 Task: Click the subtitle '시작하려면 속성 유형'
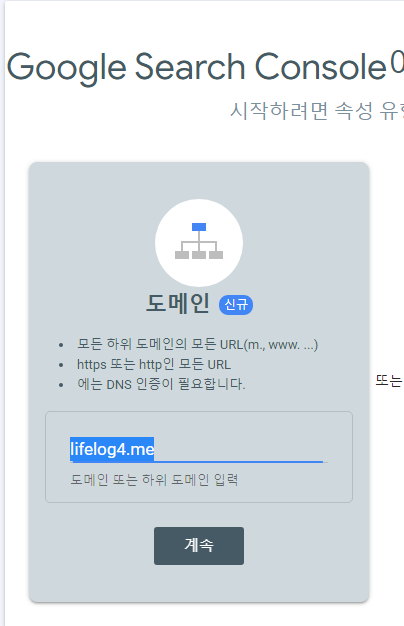click(317, 111)
